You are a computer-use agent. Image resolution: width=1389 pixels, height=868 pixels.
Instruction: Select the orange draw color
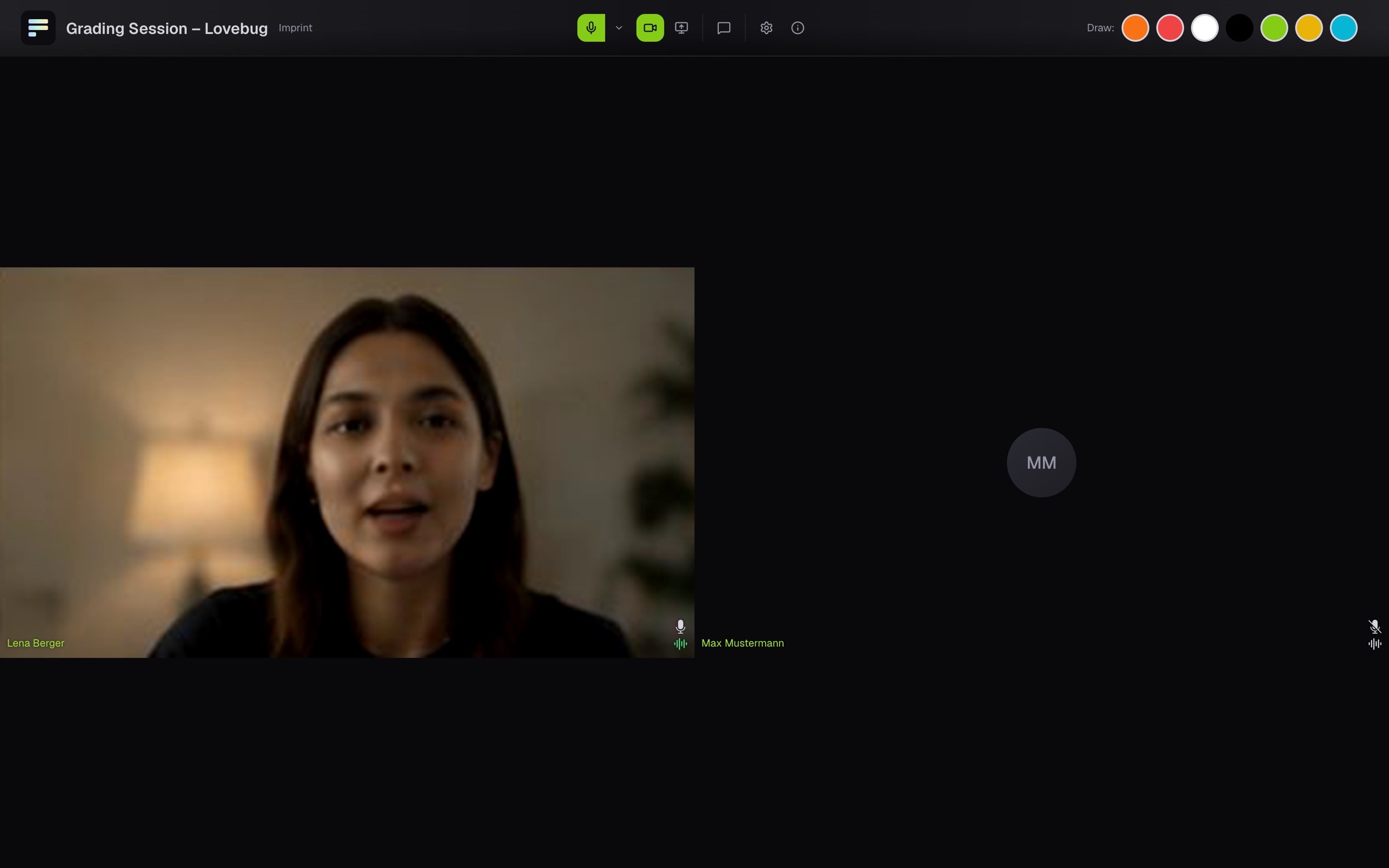1135,28
